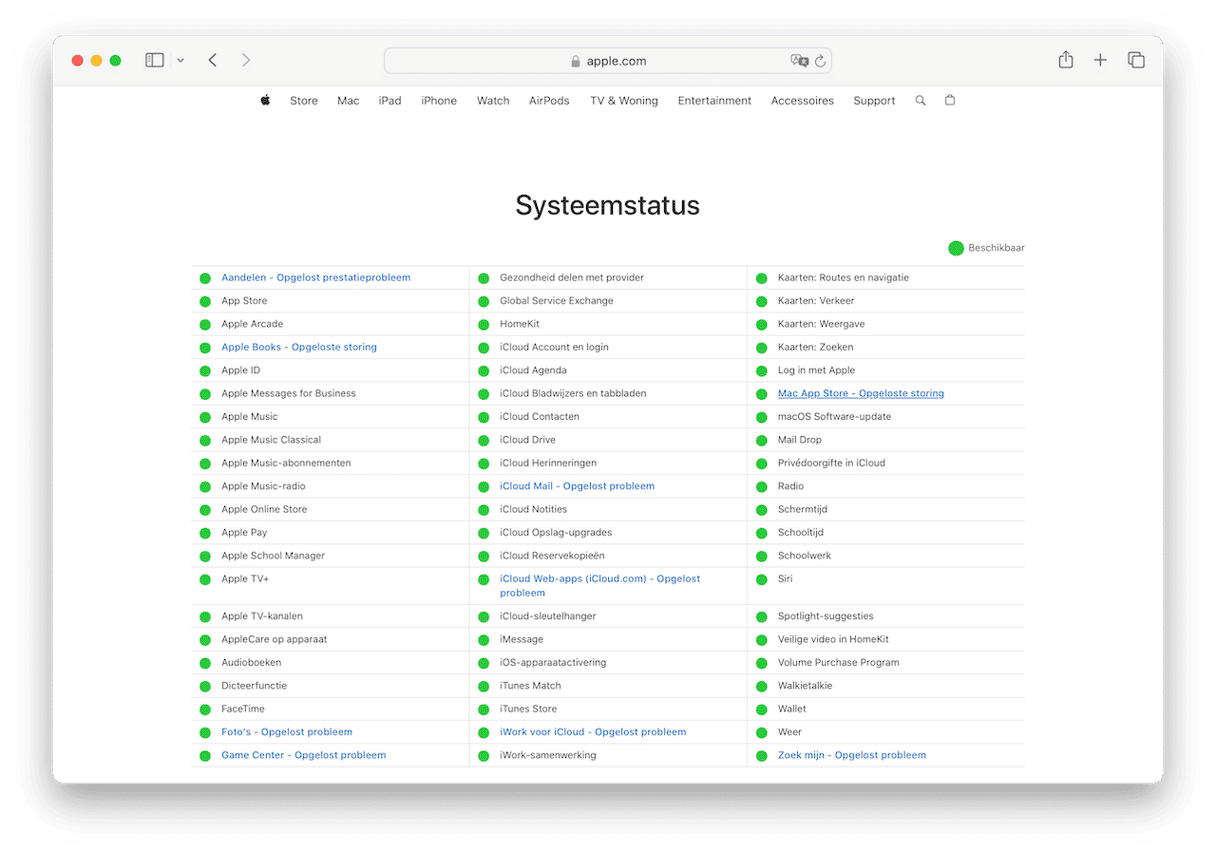Screen dimensions: 1216x853
Task: Click the lock icon in address bar
Action: [x=575, y=61]
